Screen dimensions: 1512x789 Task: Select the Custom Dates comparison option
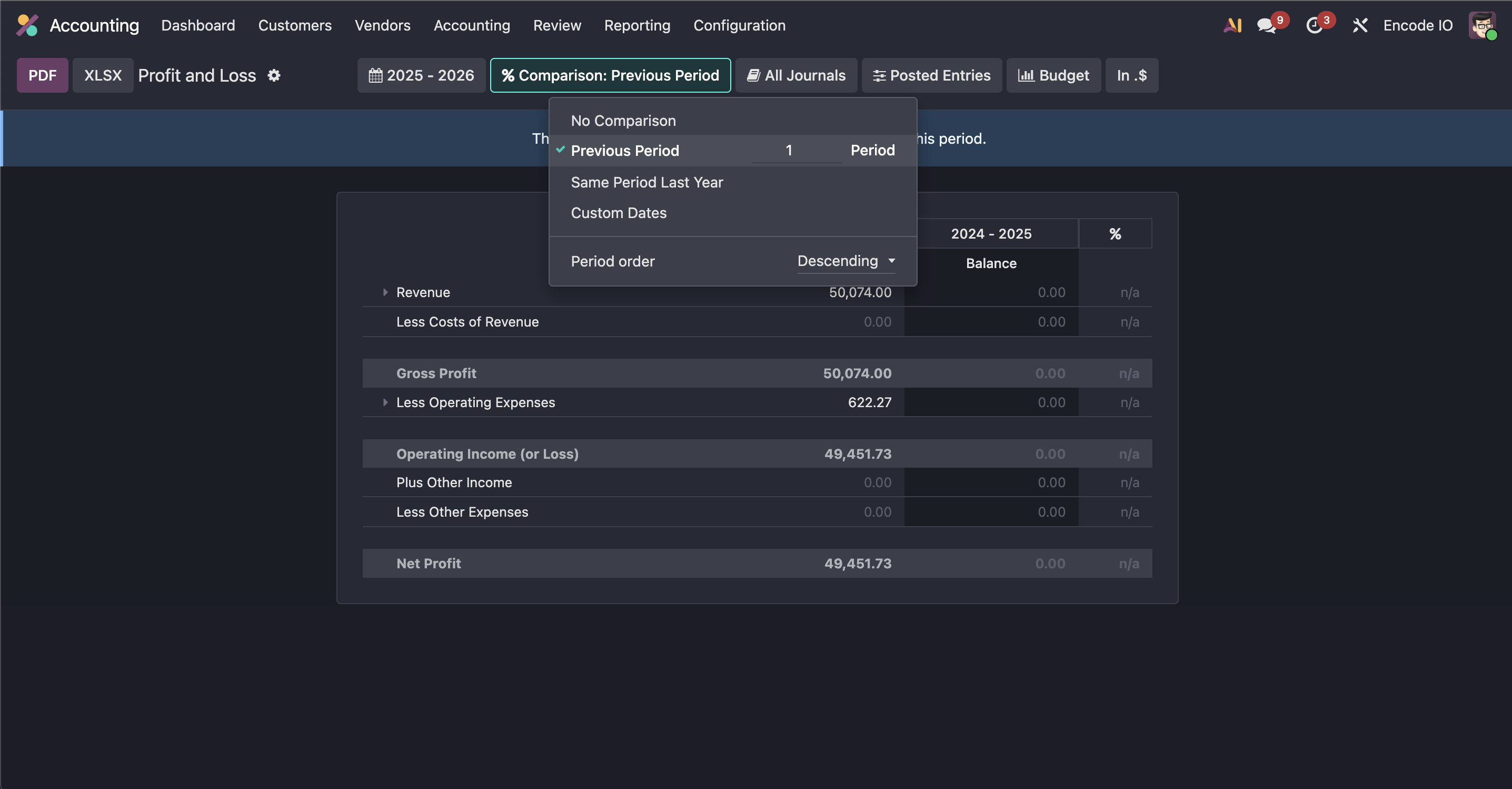(619, 213)
